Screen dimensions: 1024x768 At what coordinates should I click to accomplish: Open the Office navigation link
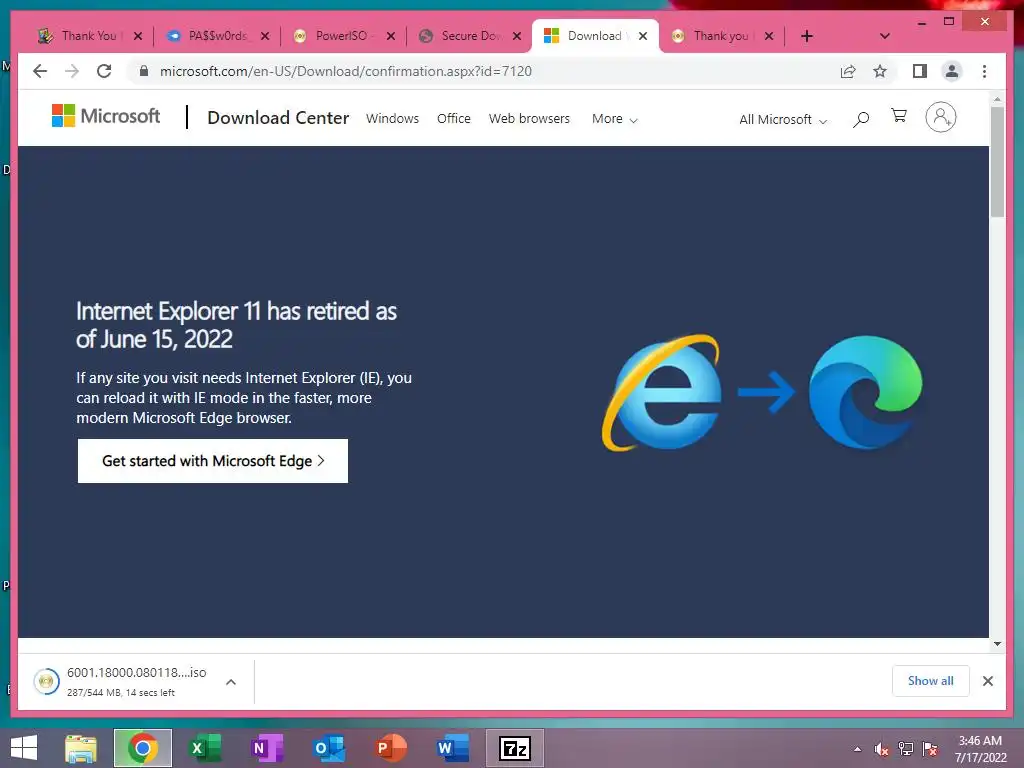click(x=453, y=119)
